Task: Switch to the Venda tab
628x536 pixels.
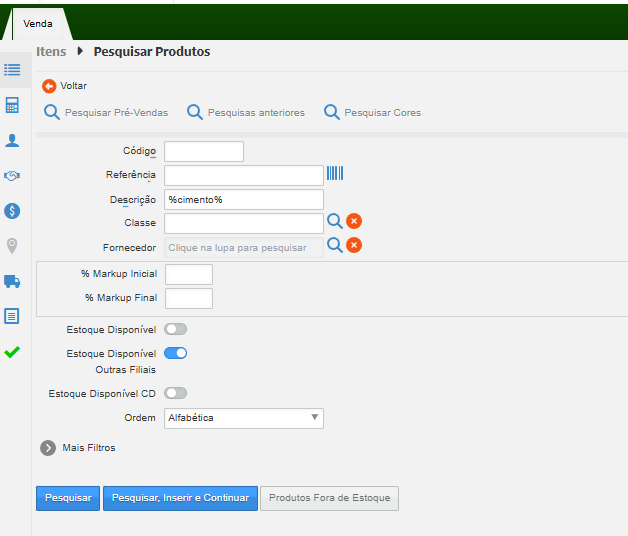Action: 38,24
